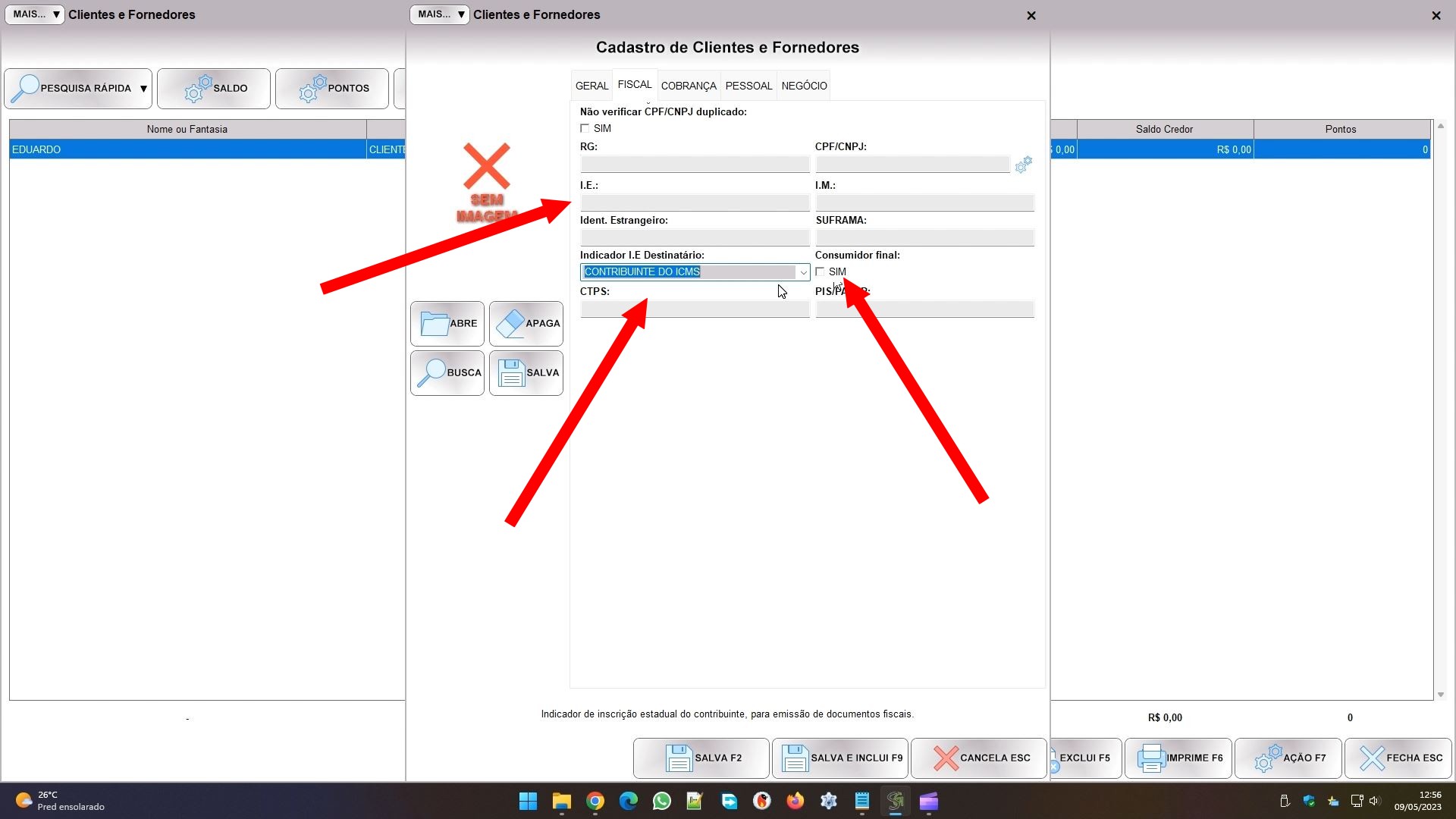The width and height of the screenshot is (1456, 819).
Task: Expand PESQUISA RÁPIDA dropdown arrow
Action: pos(143,89)
